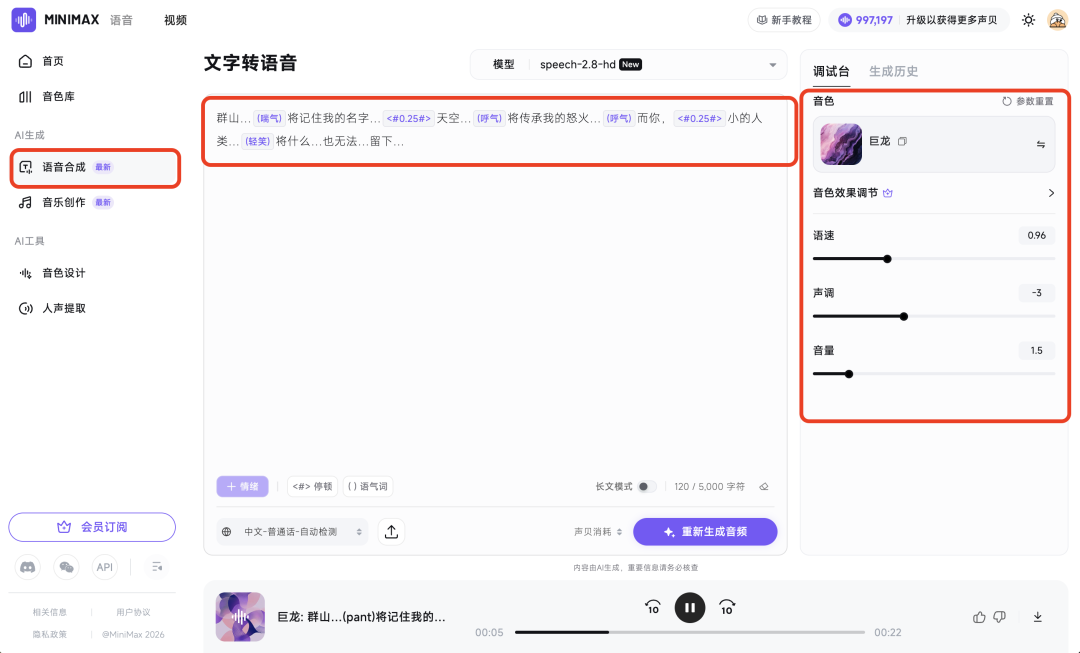Click 重新生成音频 to regenerate audio
The height and width of the screenshot is (653, 1080).
(x=705, y=531)
